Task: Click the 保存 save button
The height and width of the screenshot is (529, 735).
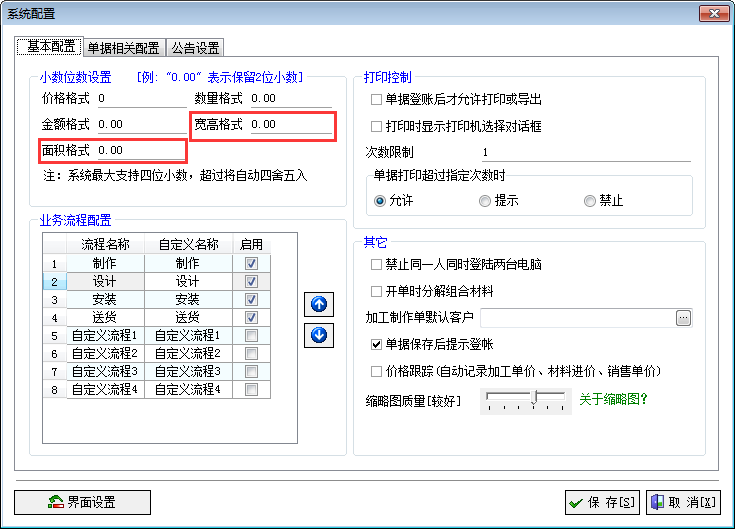Action: [x=602, y=502]
